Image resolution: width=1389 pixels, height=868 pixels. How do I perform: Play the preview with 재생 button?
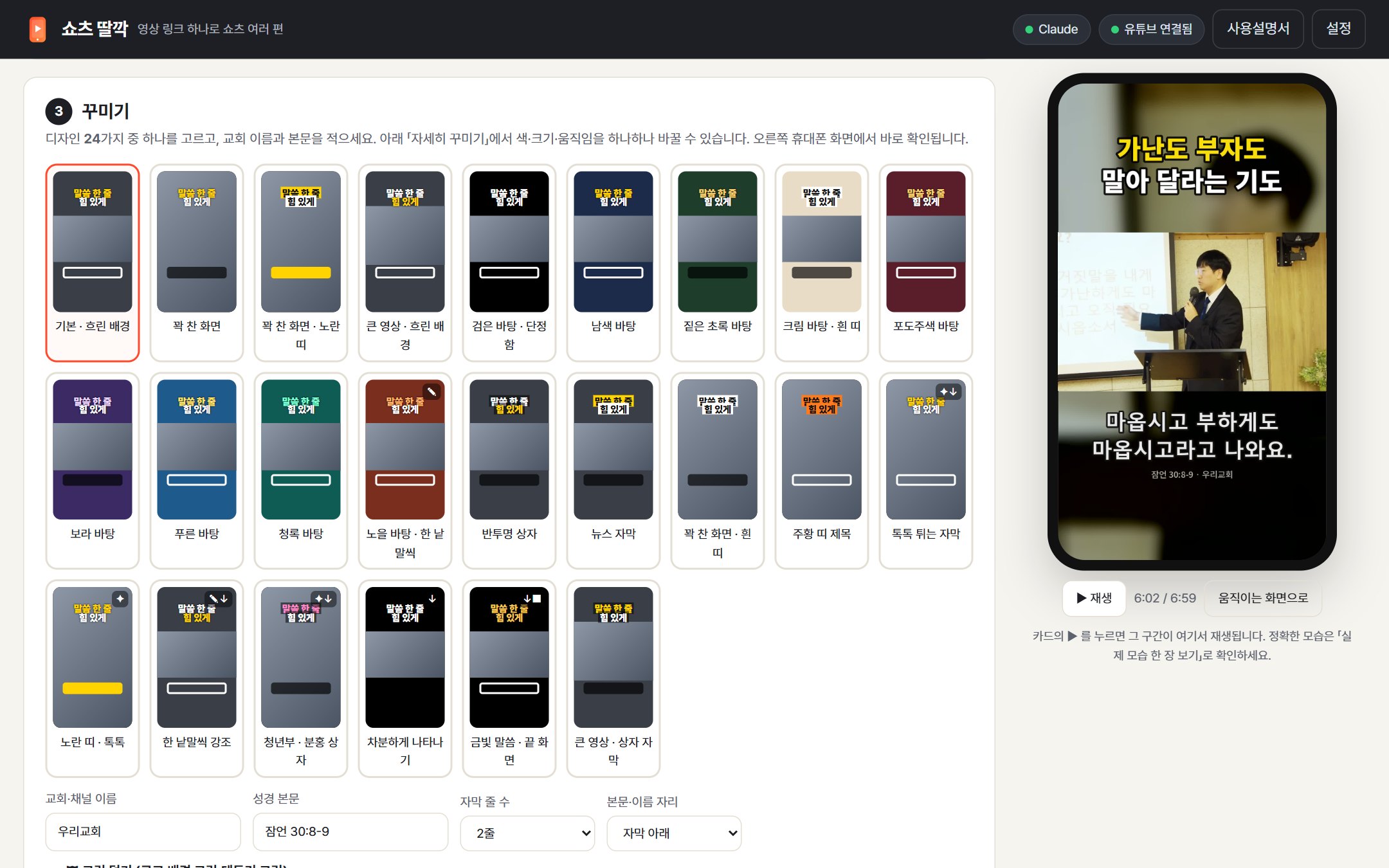[1094, 598]
